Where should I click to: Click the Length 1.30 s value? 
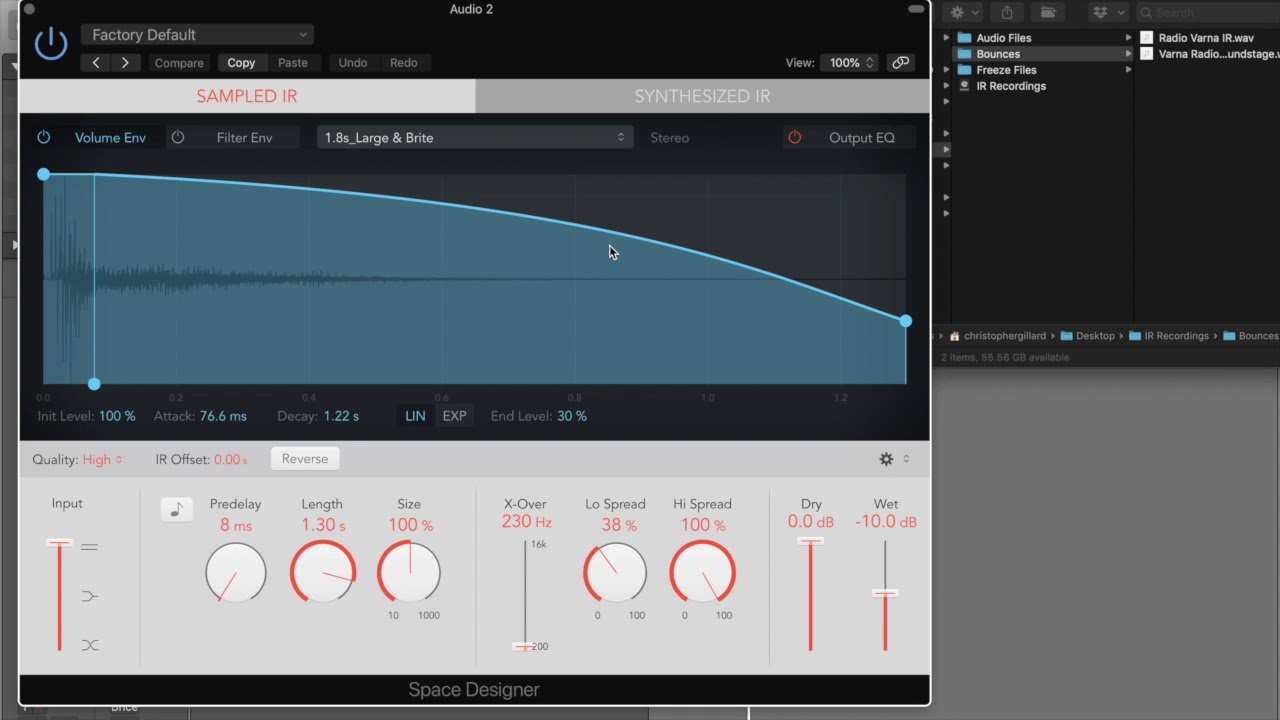click(323, 525)
